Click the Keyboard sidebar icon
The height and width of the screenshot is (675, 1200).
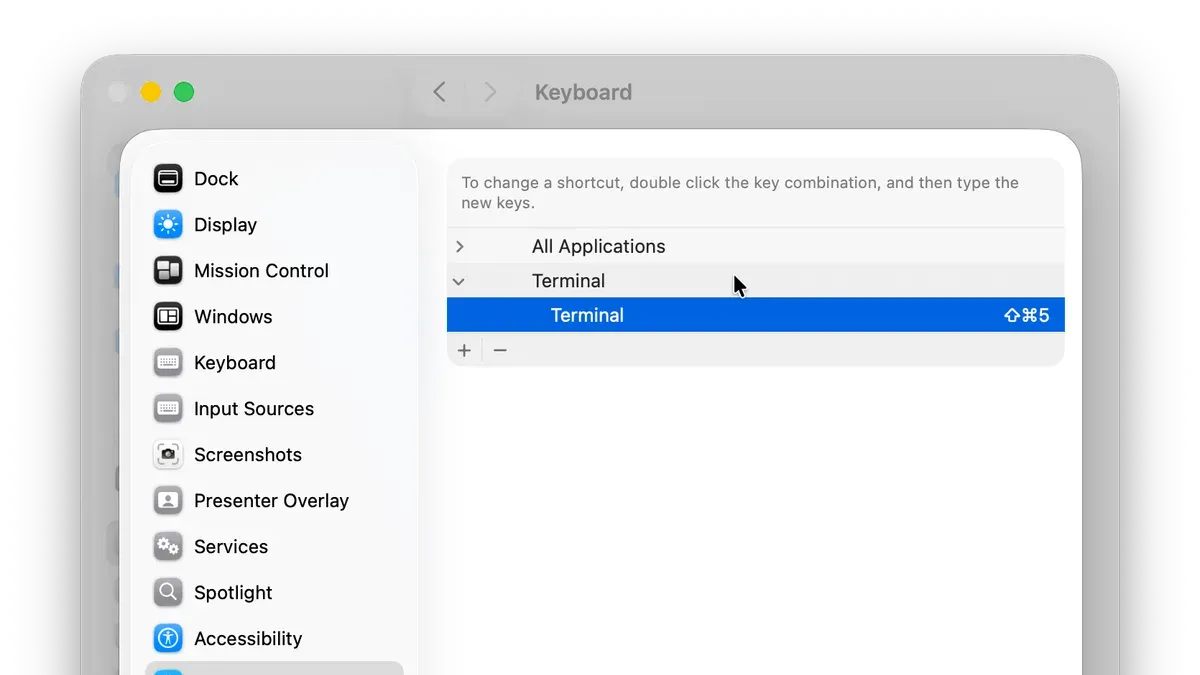point(168,363)
